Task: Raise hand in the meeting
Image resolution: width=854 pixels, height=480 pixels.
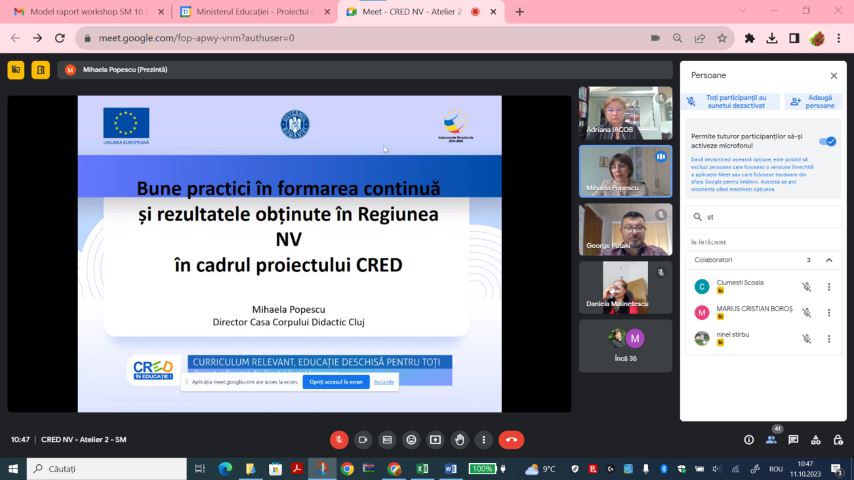Action: click(459, 440)
